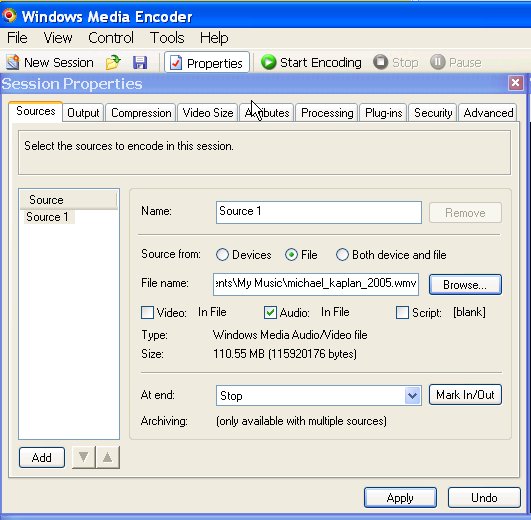Image resolution: width=531 pixels, height=520 pixels.
Task: Enable the Script checkbox
Action: pos(402,312)
